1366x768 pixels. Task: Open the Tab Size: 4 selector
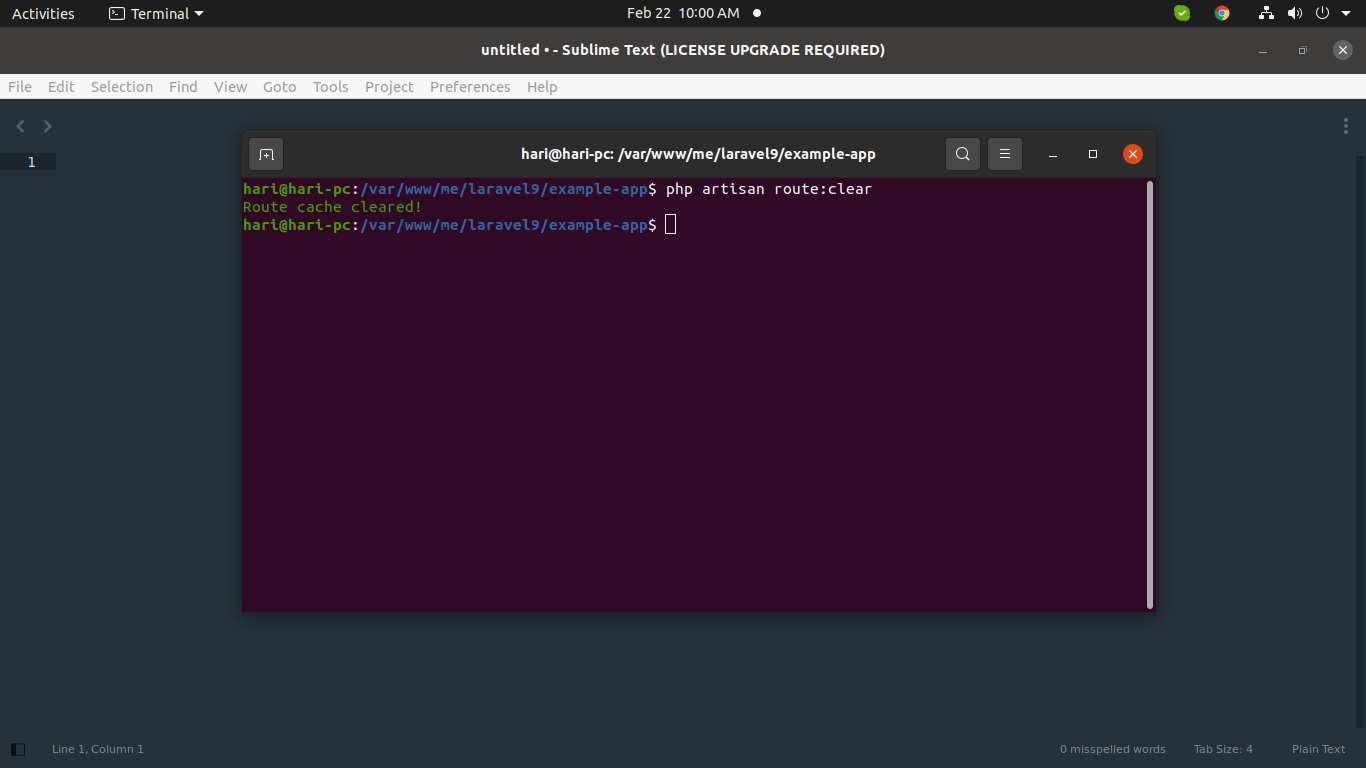point(1222,749)
